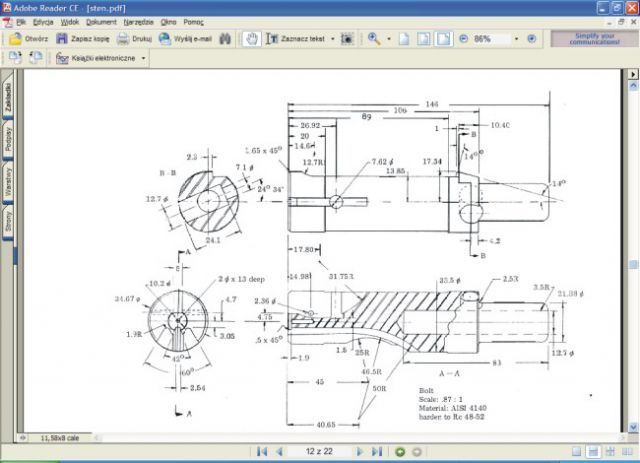Viewport: 640px width, 463px height.
Task: Click the Zapisz kopię button
Action: (x=82, y=39)
